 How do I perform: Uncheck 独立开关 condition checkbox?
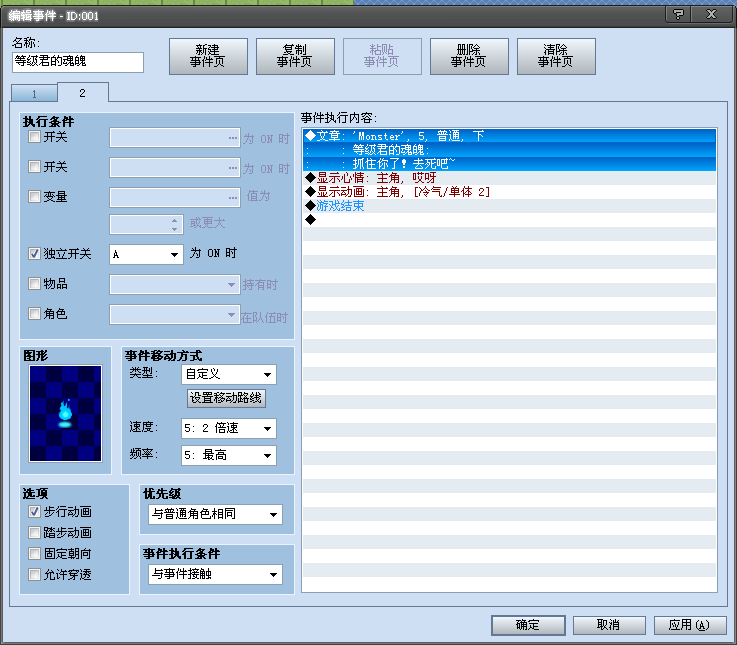[x=34, y=254]
